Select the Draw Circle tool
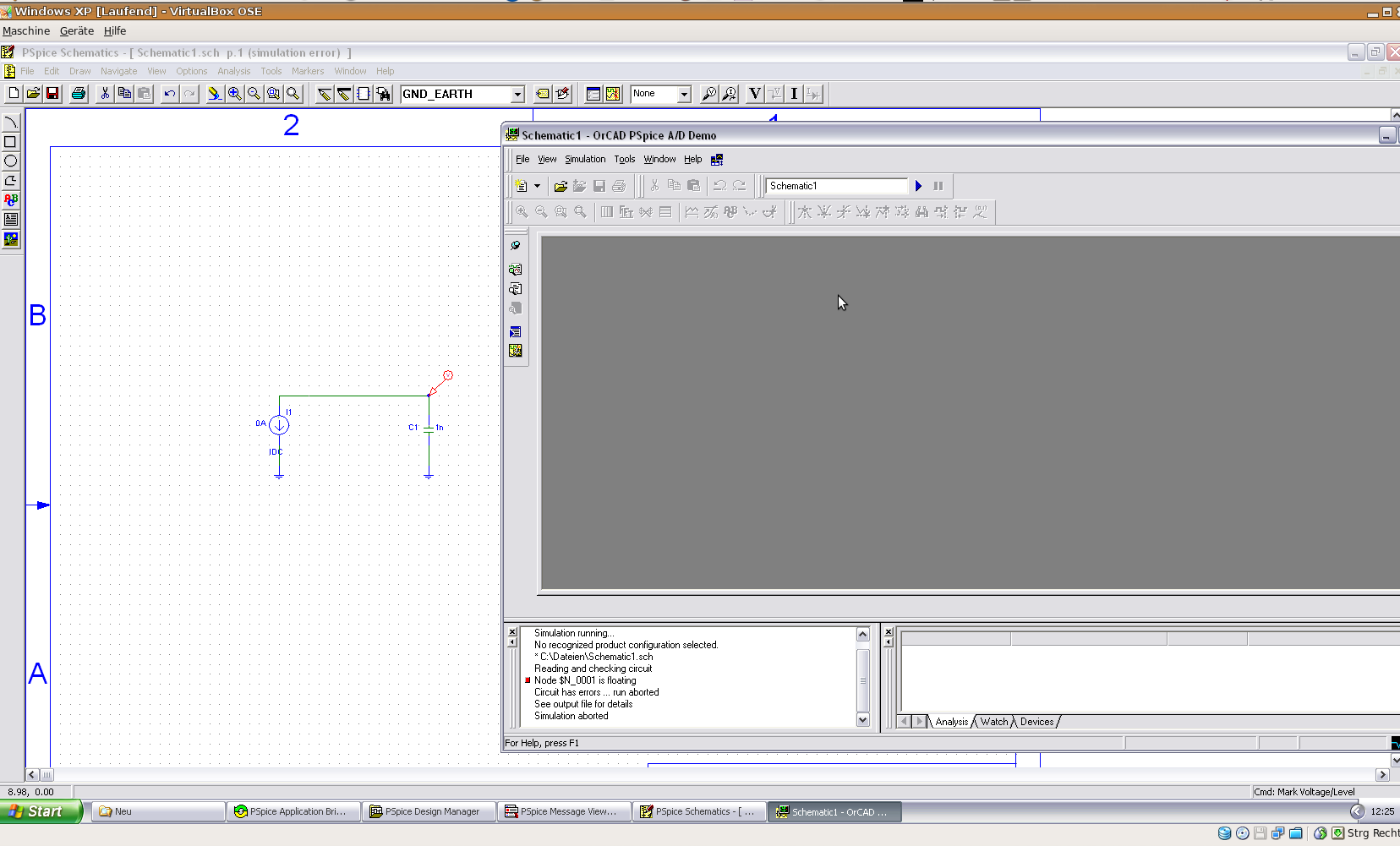The image size is (1400, 846). point(11,161)
